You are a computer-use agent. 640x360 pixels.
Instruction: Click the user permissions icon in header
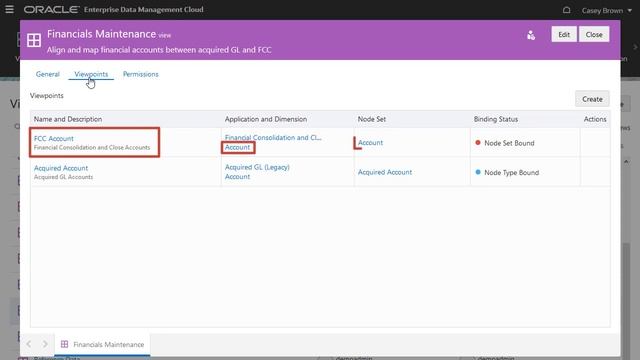pos(531,35)
